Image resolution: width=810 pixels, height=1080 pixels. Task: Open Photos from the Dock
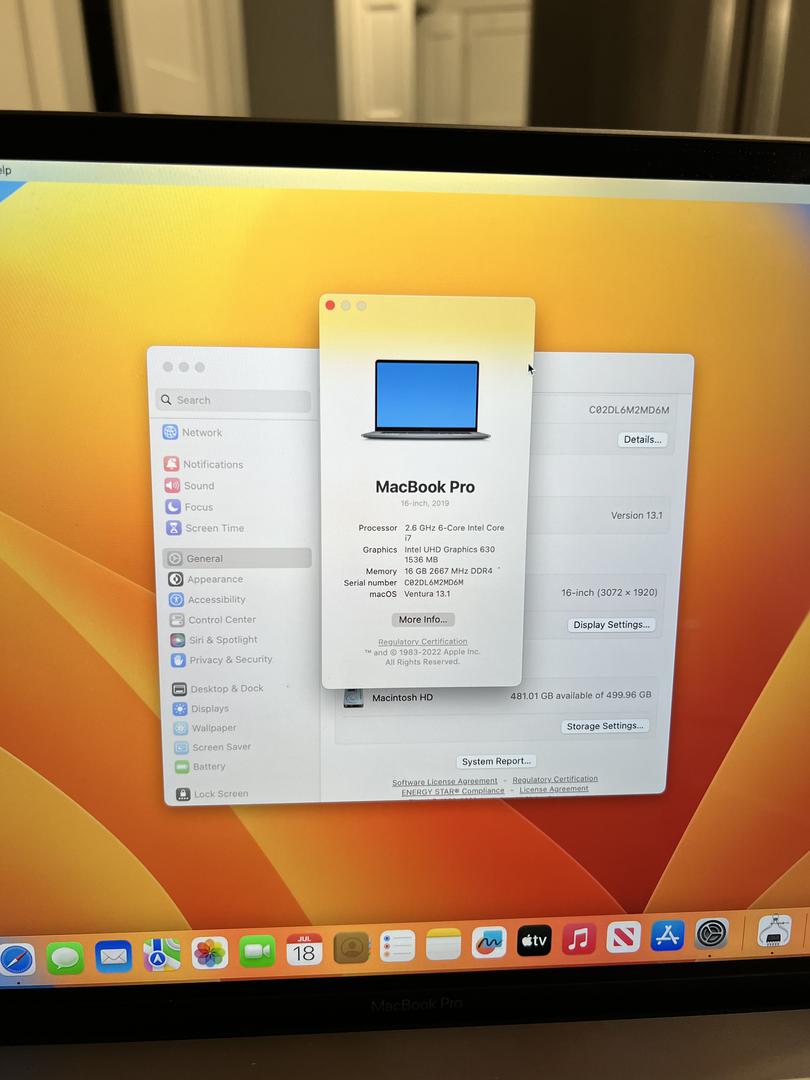[x=209, y=953]
